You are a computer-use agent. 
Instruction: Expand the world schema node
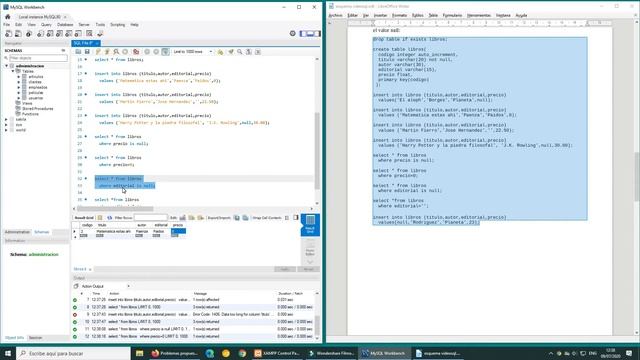click(7, 130)
